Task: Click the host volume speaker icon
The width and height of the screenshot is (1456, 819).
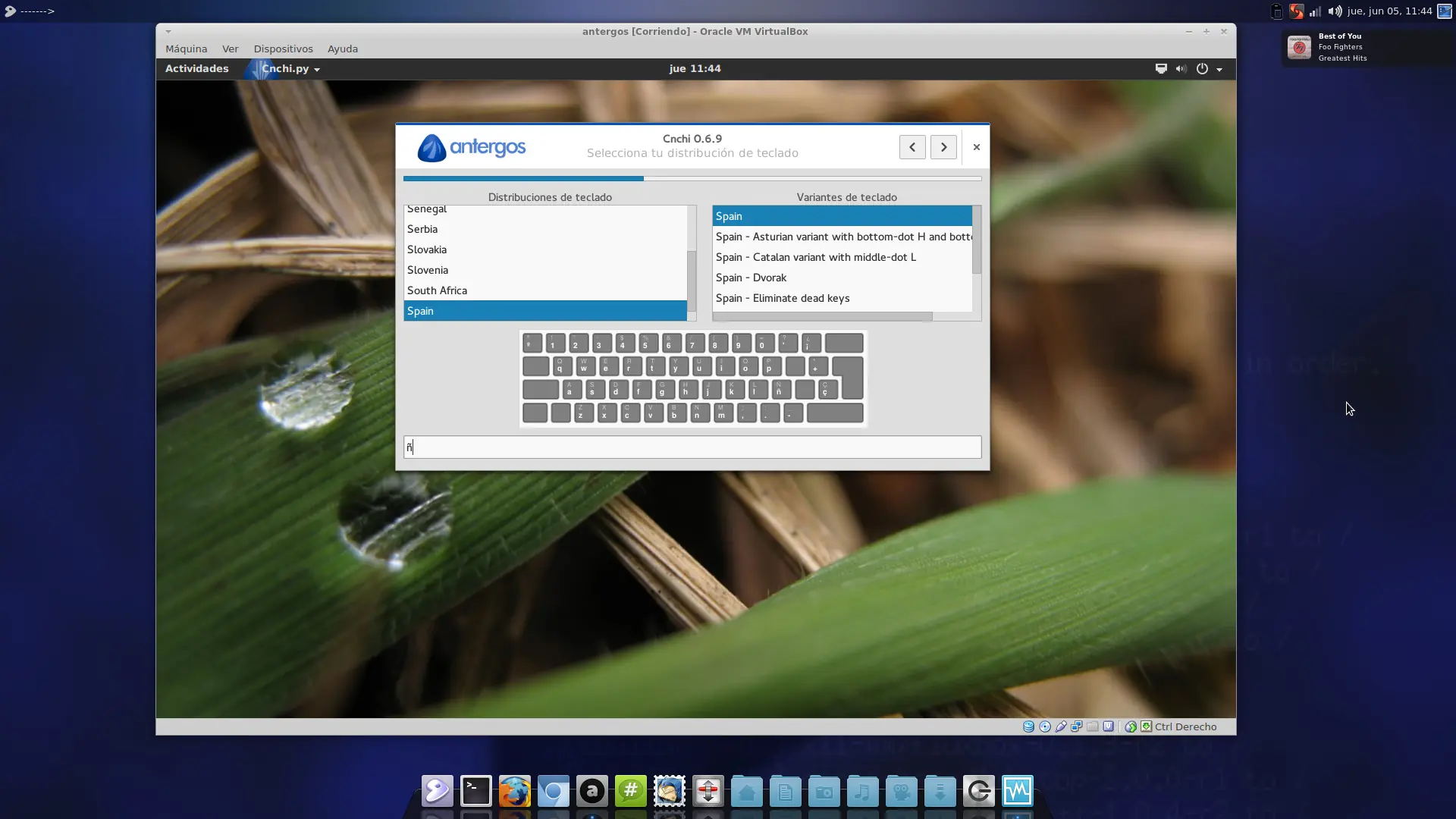Action: pyautogui.click(x=1335, y=11)
